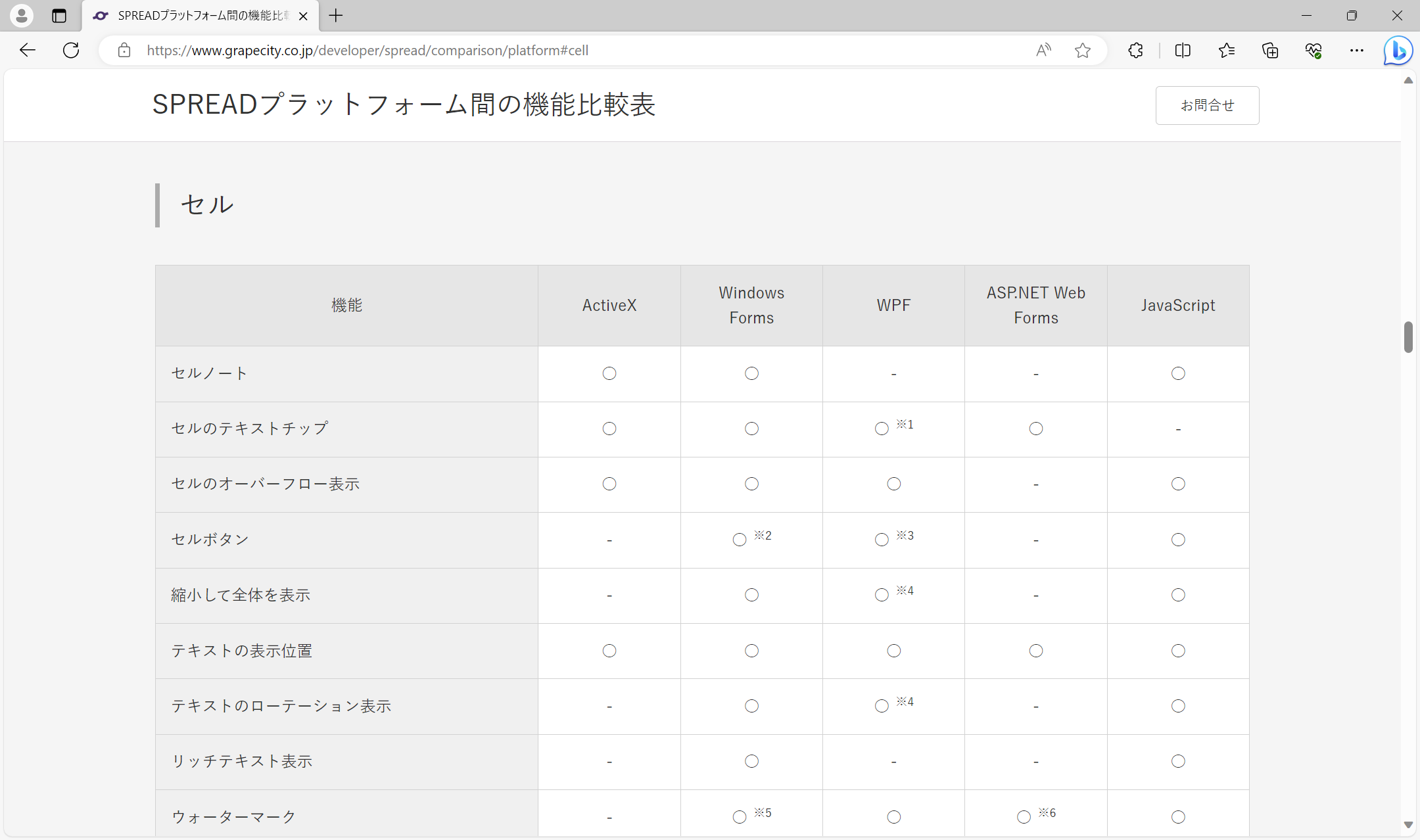1420x840 pixels.
Task: Add this page to favorites
Action: (x=1083, y=51)
